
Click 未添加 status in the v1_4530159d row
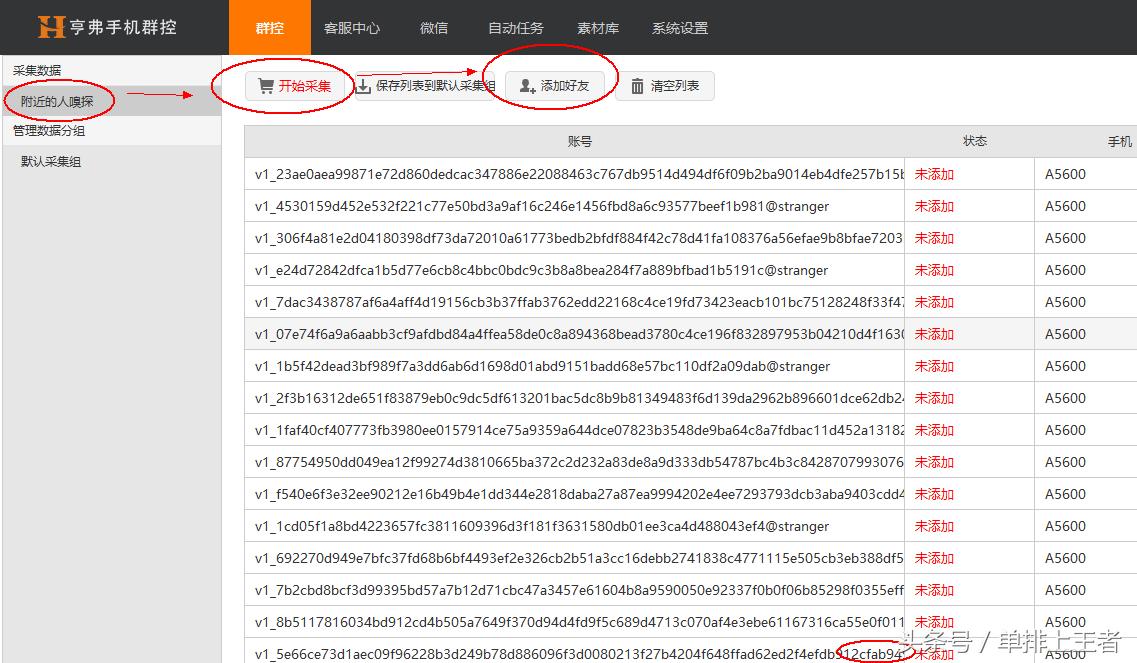tap(934, 206)
